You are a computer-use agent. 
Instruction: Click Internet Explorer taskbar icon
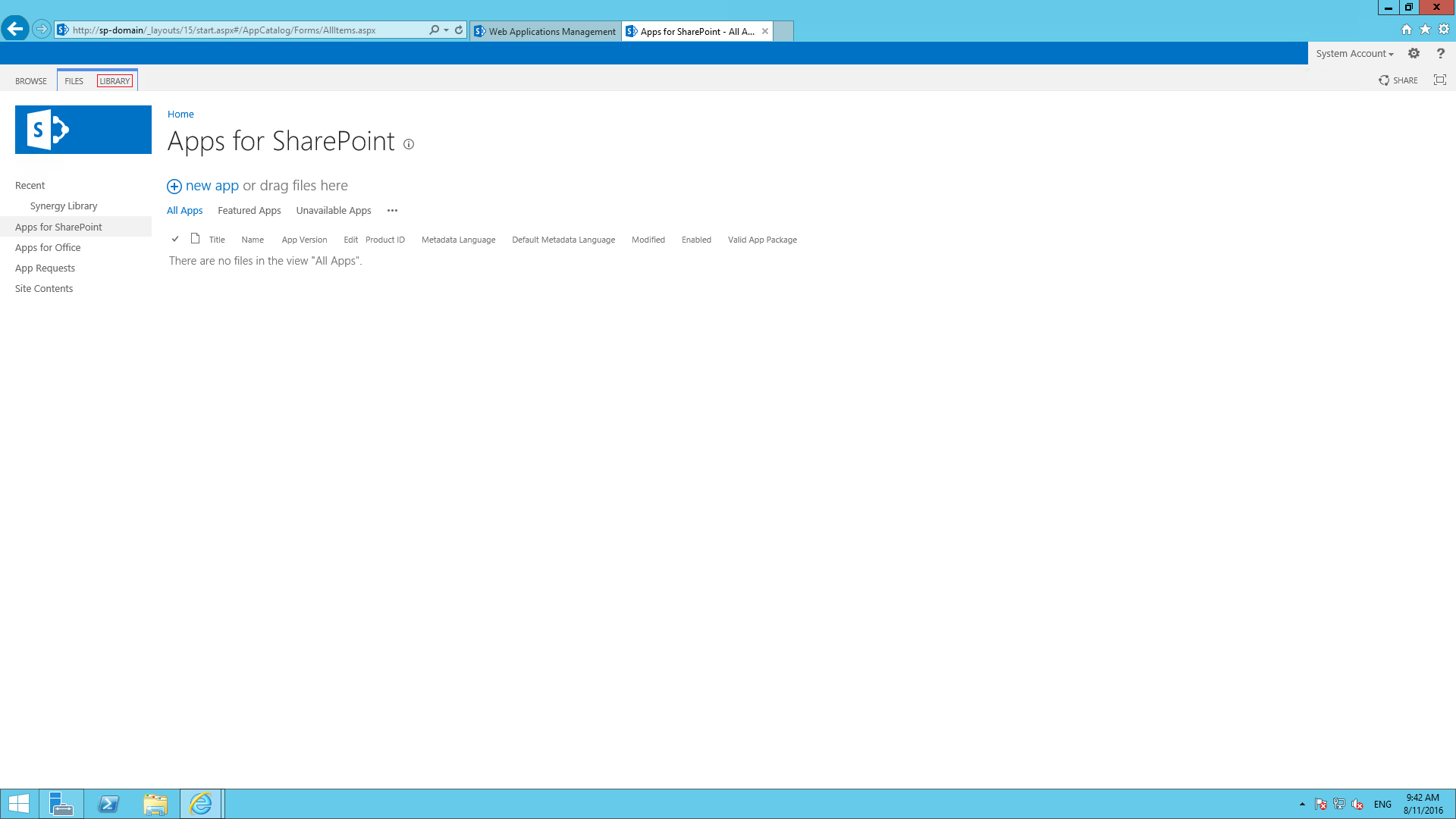click(x=201, y=804)
